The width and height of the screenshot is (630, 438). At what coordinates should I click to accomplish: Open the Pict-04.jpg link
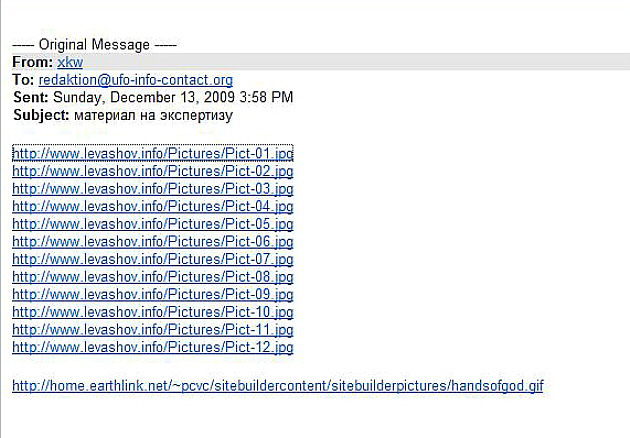coord(153,207)
